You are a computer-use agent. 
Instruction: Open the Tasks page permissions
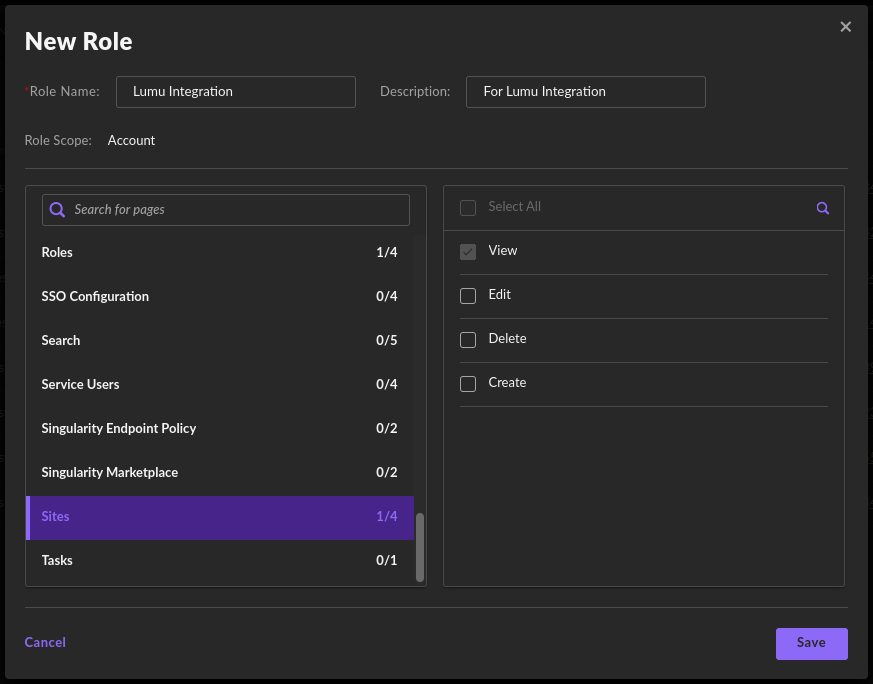pyautogui.click(x=219, y=561)
